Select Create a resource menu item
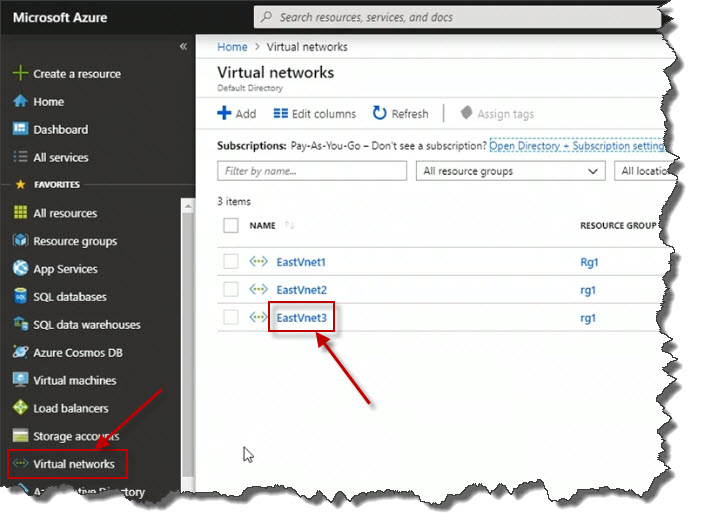Image resolution: width=701 pixels, height=524 pixels. point(77,74)
